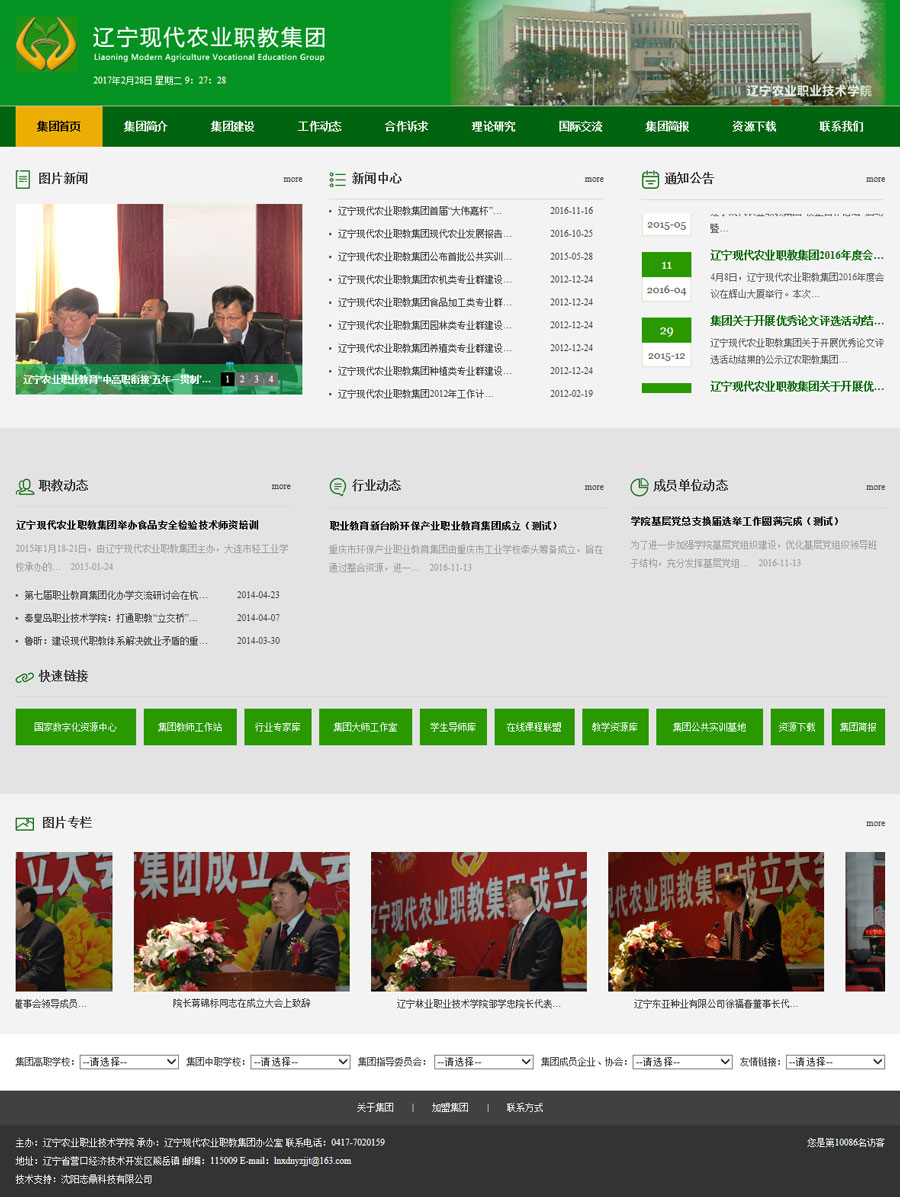Open 秦皇岛职业技术学院 news item
The height and width of the screenshot is (1197, 900).
tap(111, 618)
